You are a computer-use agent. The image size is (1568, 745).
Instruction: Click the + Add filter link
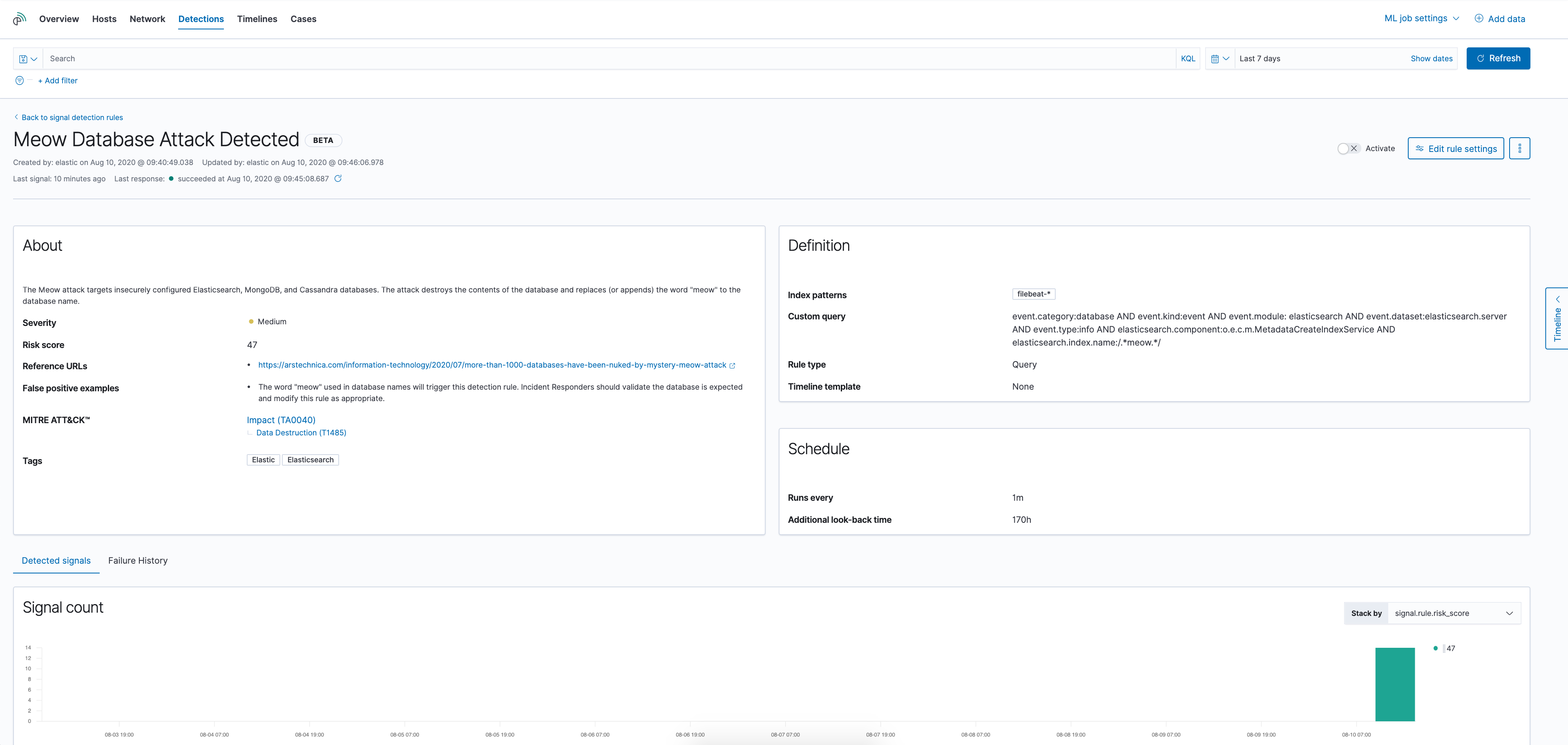(58, 80)
